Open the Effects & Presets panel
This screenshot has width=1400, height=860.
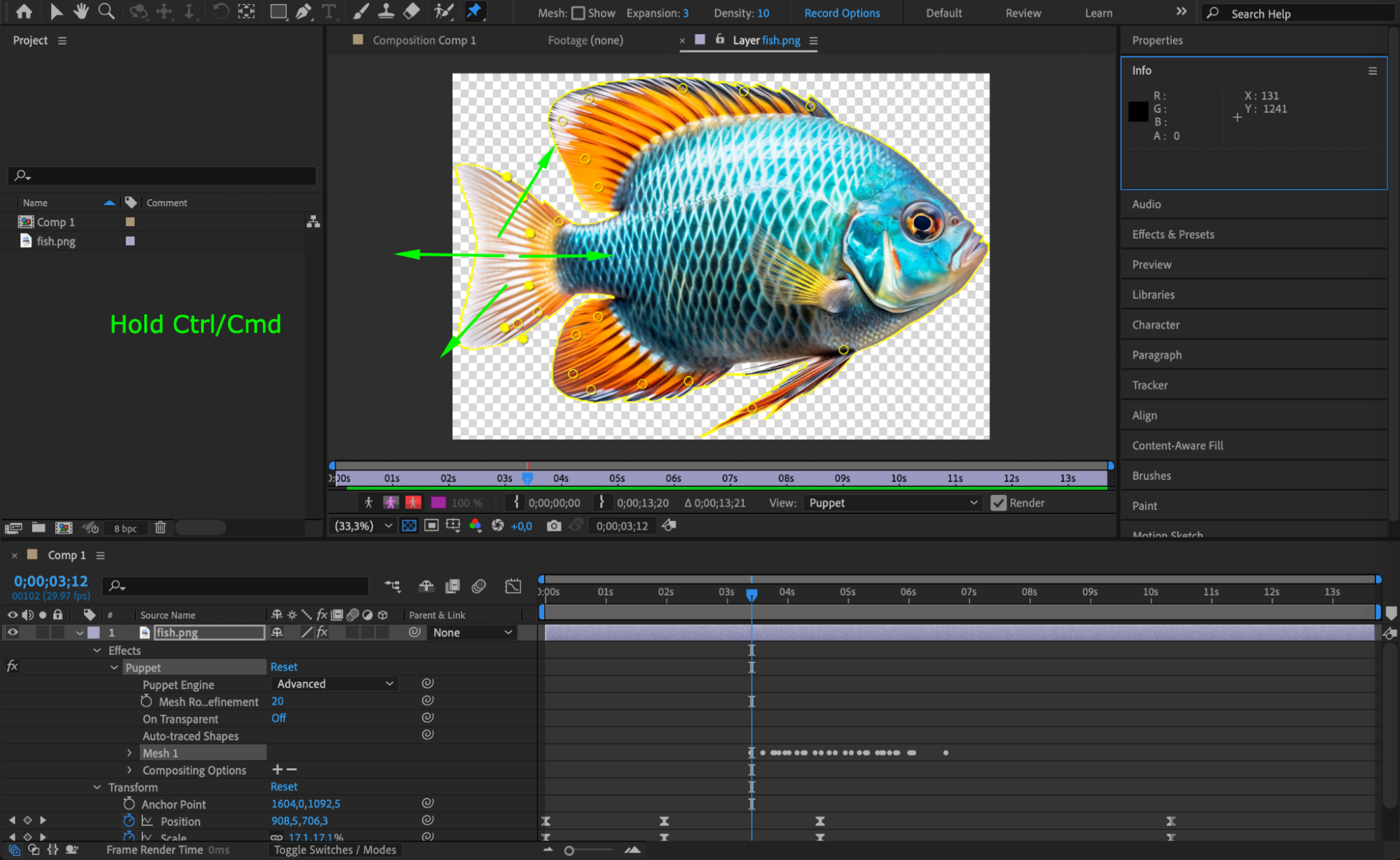point(1173,235)
